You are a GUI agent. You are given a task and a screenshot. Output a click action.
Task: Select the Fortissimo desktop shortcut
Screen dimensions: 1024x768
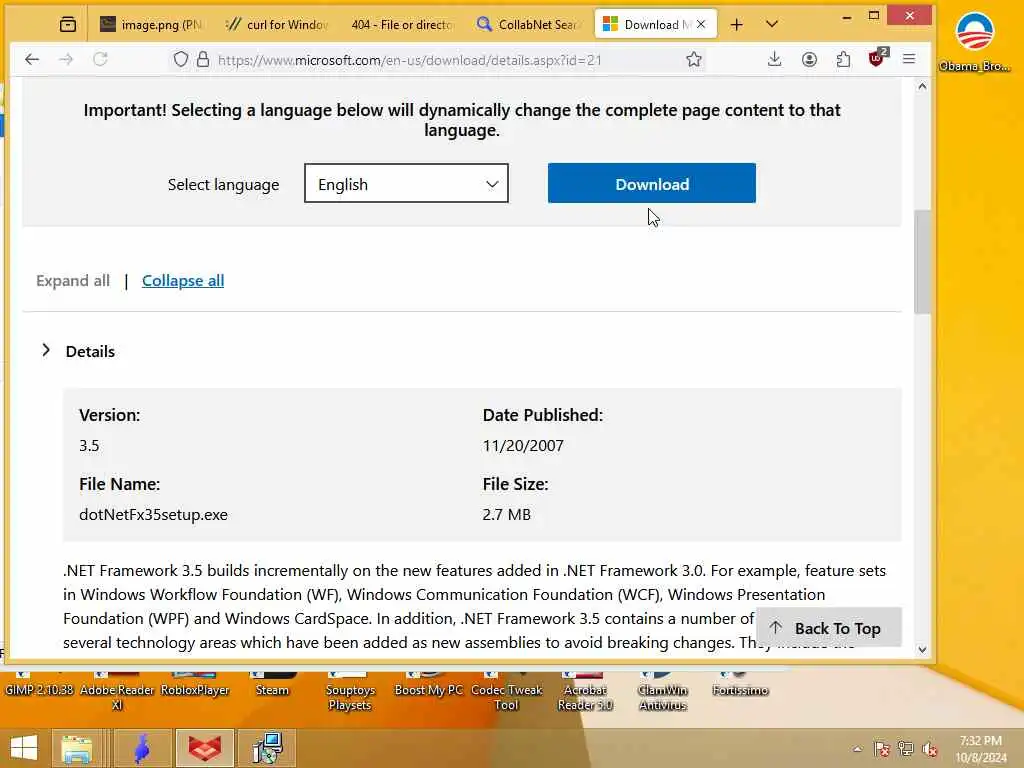741,684
